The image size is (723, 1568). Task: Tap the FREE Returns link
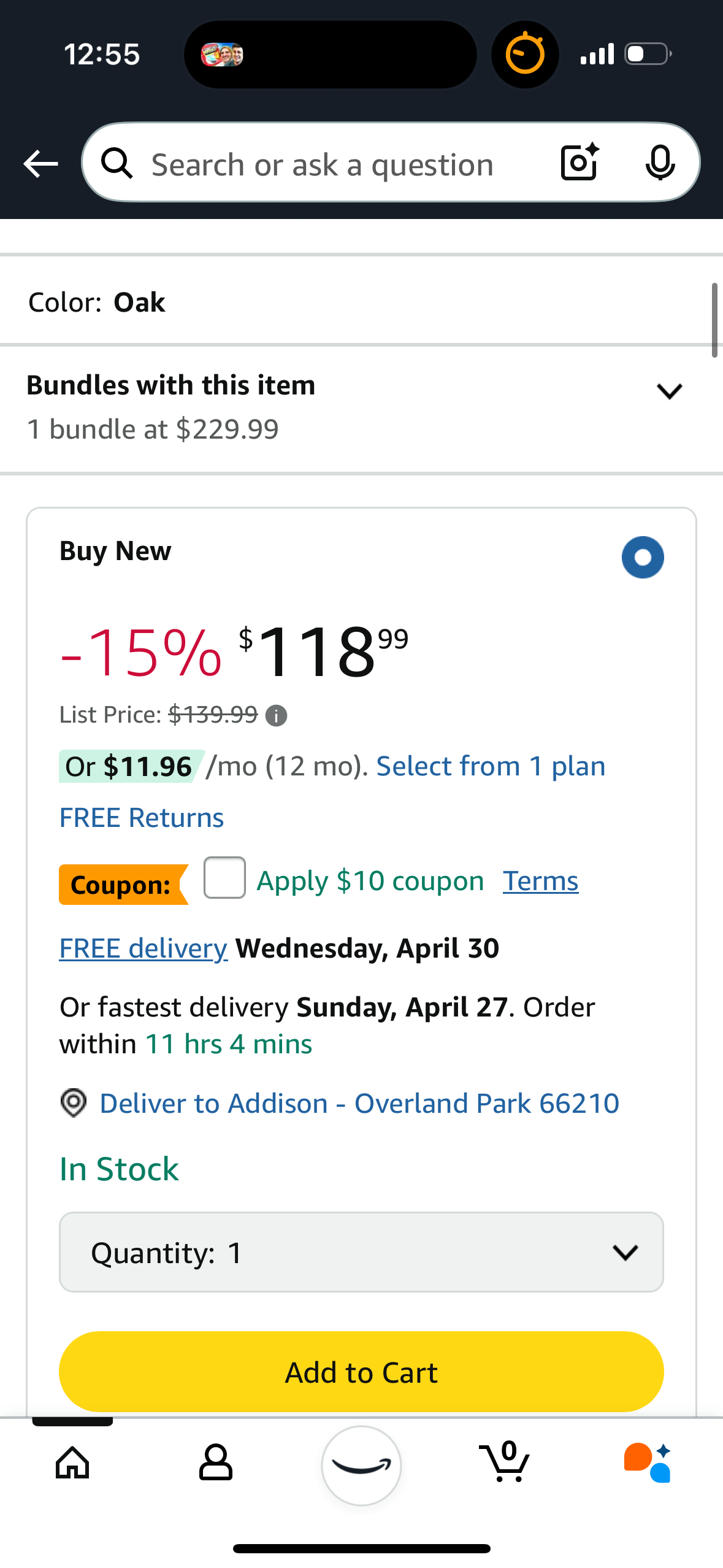[x=142, y=818]
